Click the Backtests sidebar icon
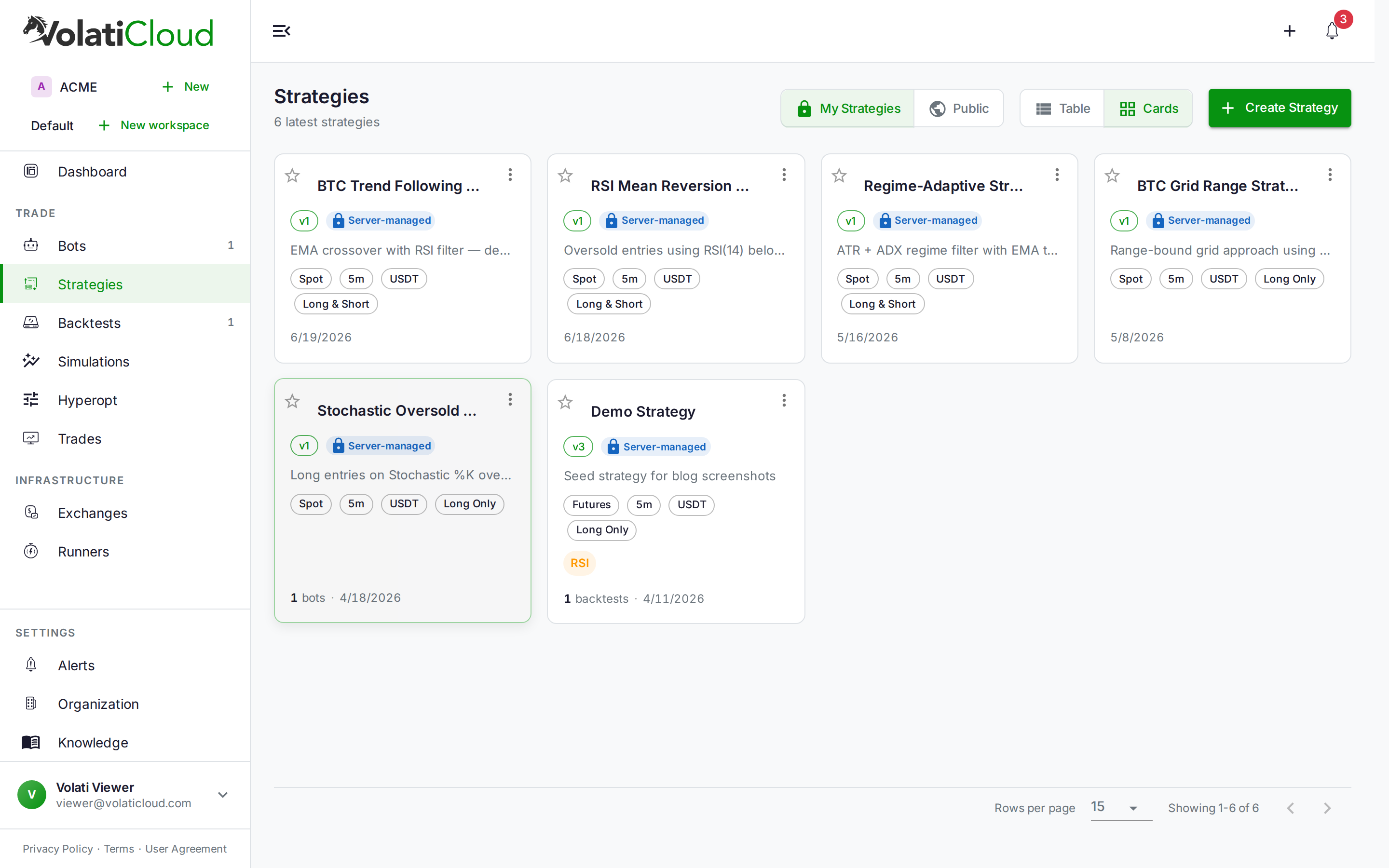 pyautogui.click(x=31, y=322)
